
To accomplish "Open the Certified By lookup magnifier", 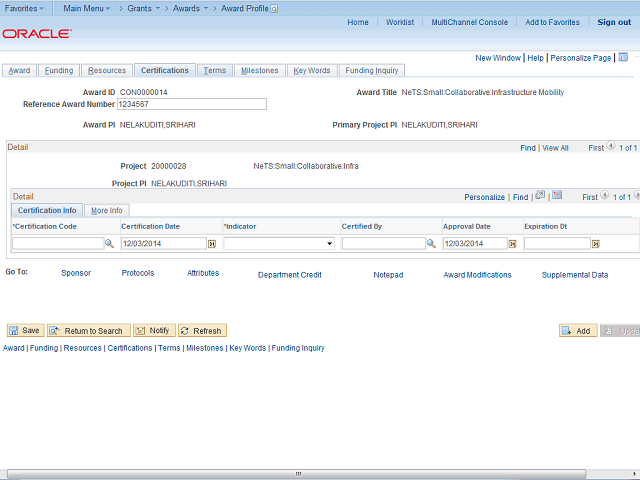I will coord(431,244).
